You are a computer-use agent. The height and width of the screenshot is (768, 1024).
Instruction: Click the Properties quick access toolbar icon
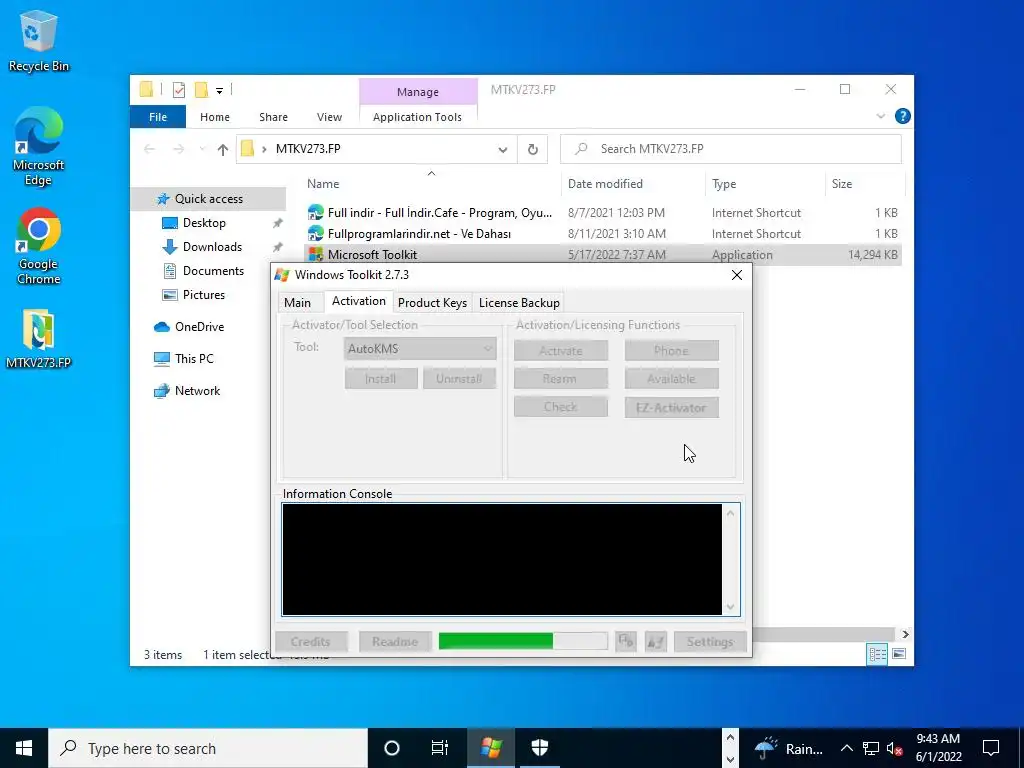178,90
